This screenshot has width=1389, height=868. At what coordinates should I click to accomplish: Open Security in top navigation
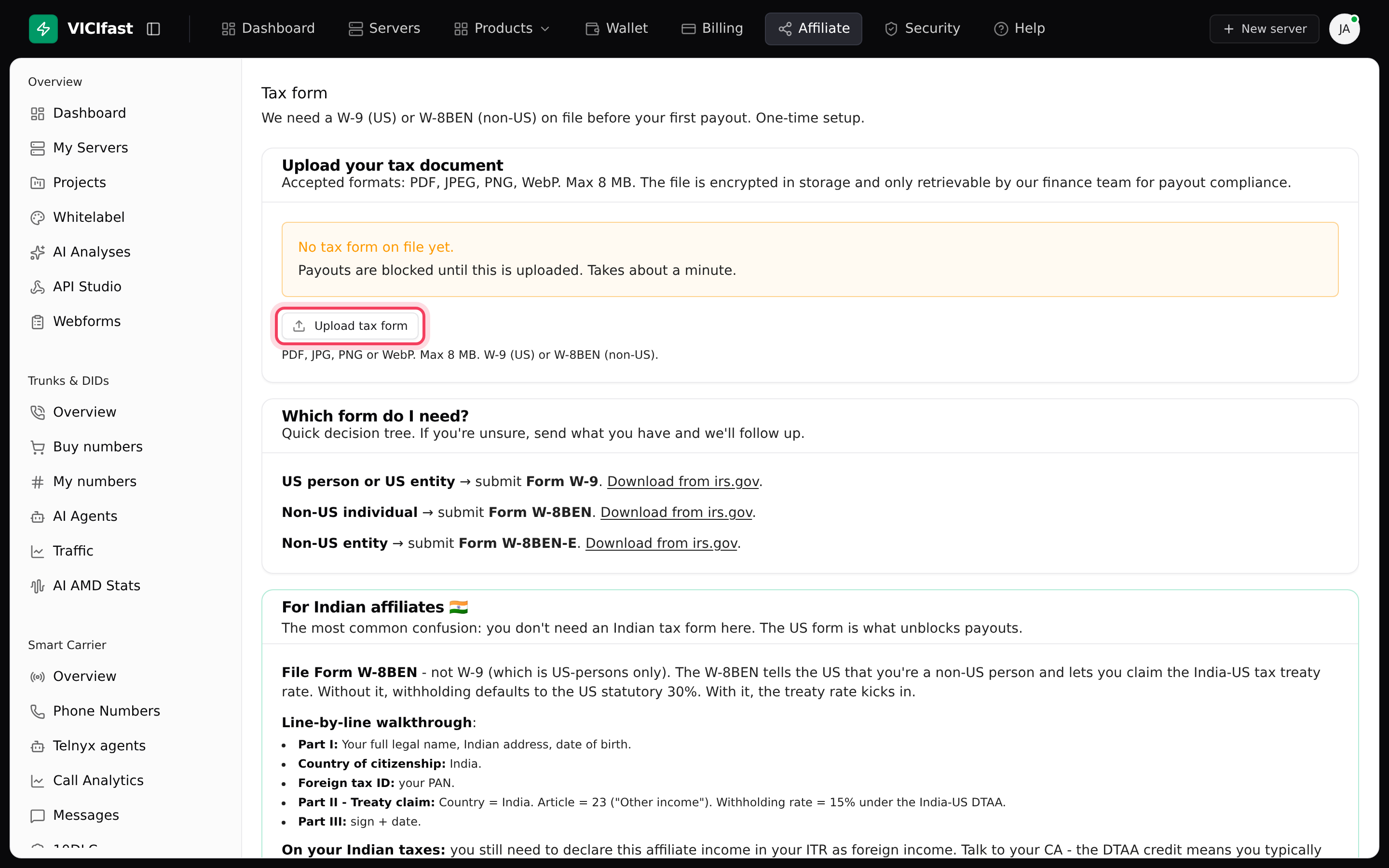(x=922, y=29)
